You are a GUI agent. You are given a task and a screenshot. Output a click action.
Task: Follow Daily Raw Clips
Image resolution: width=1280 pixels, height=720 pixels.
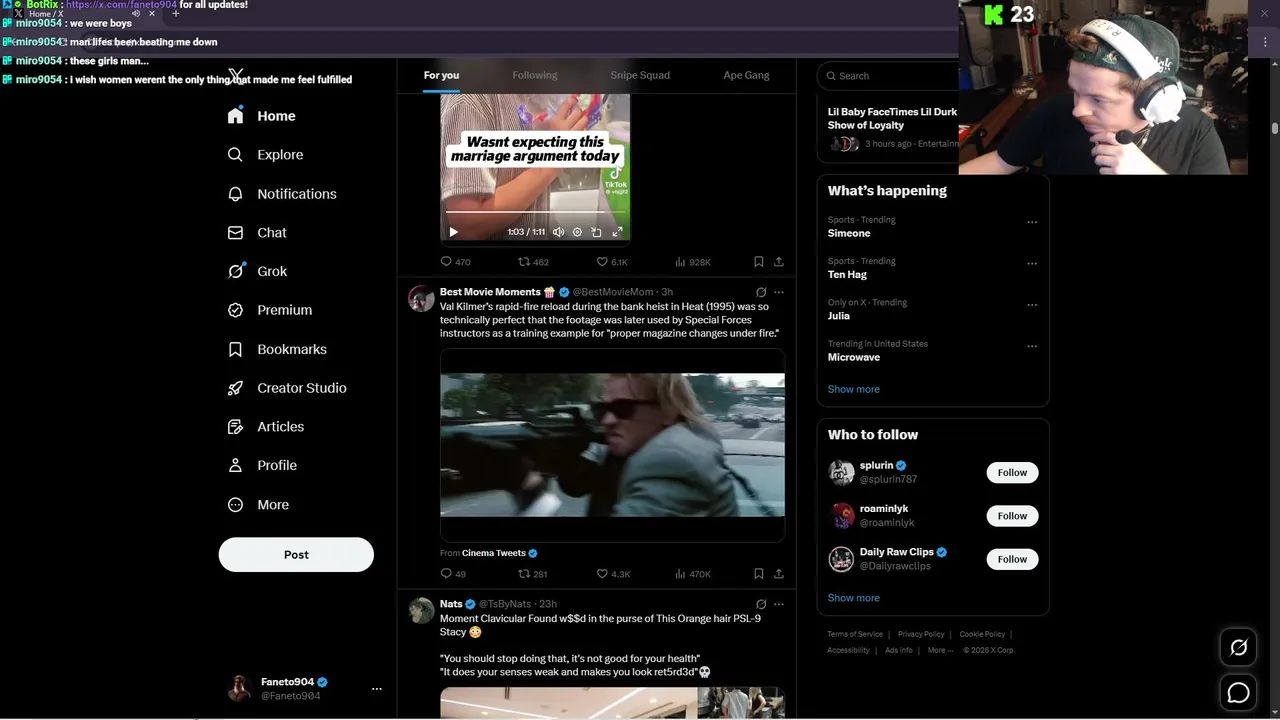coord(1012,559)
